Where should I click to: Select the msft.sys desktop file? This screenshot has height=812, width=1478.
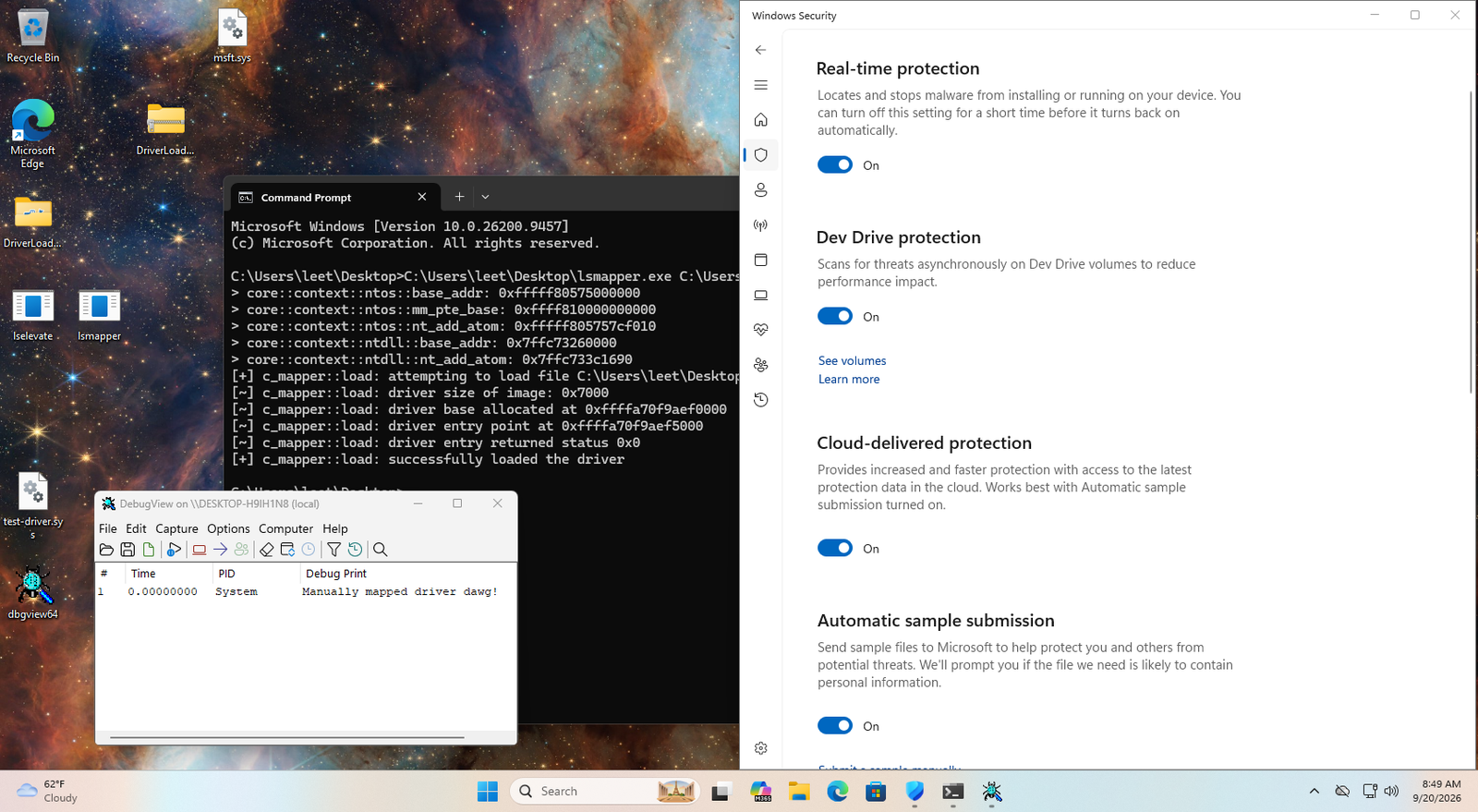coord(232,37)
